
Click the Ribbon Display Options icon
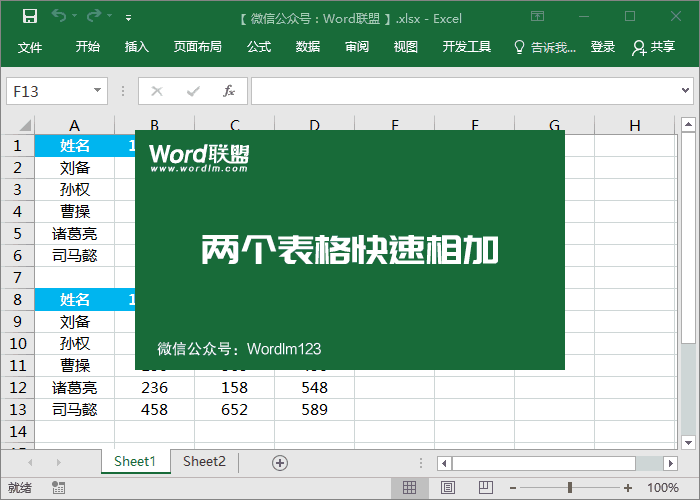coord(538,17)
